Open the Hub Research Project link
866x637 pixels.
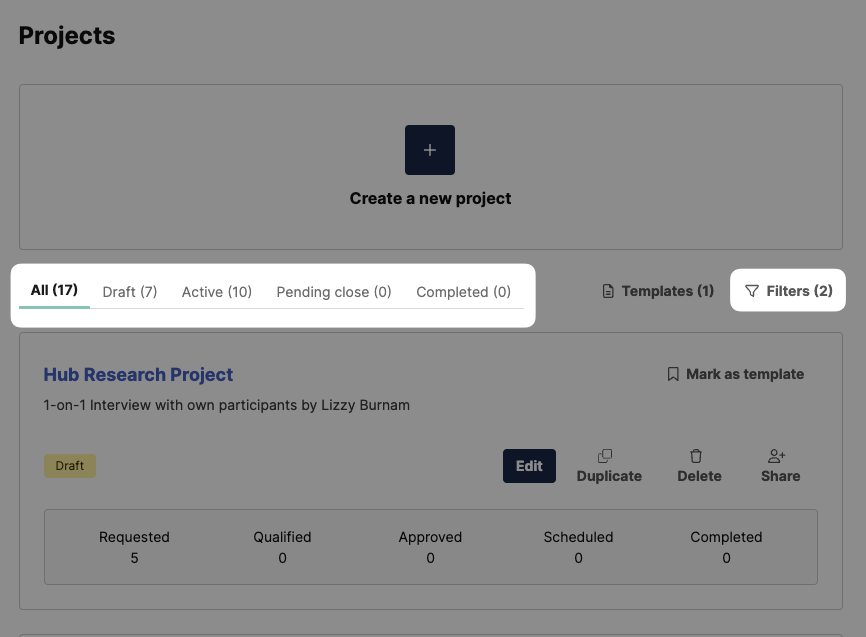point(138,375)
